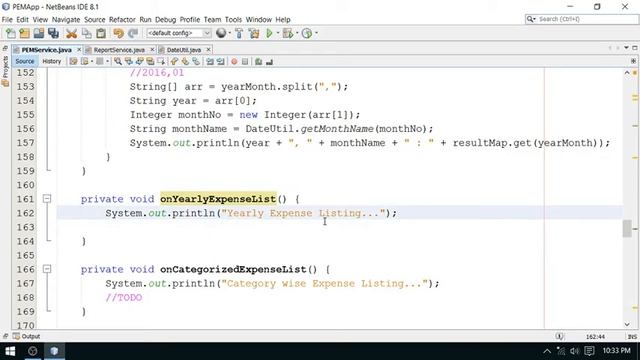Click the Shift Line Right icon
Screen dimensions: 640x360
tap(220, 62)
